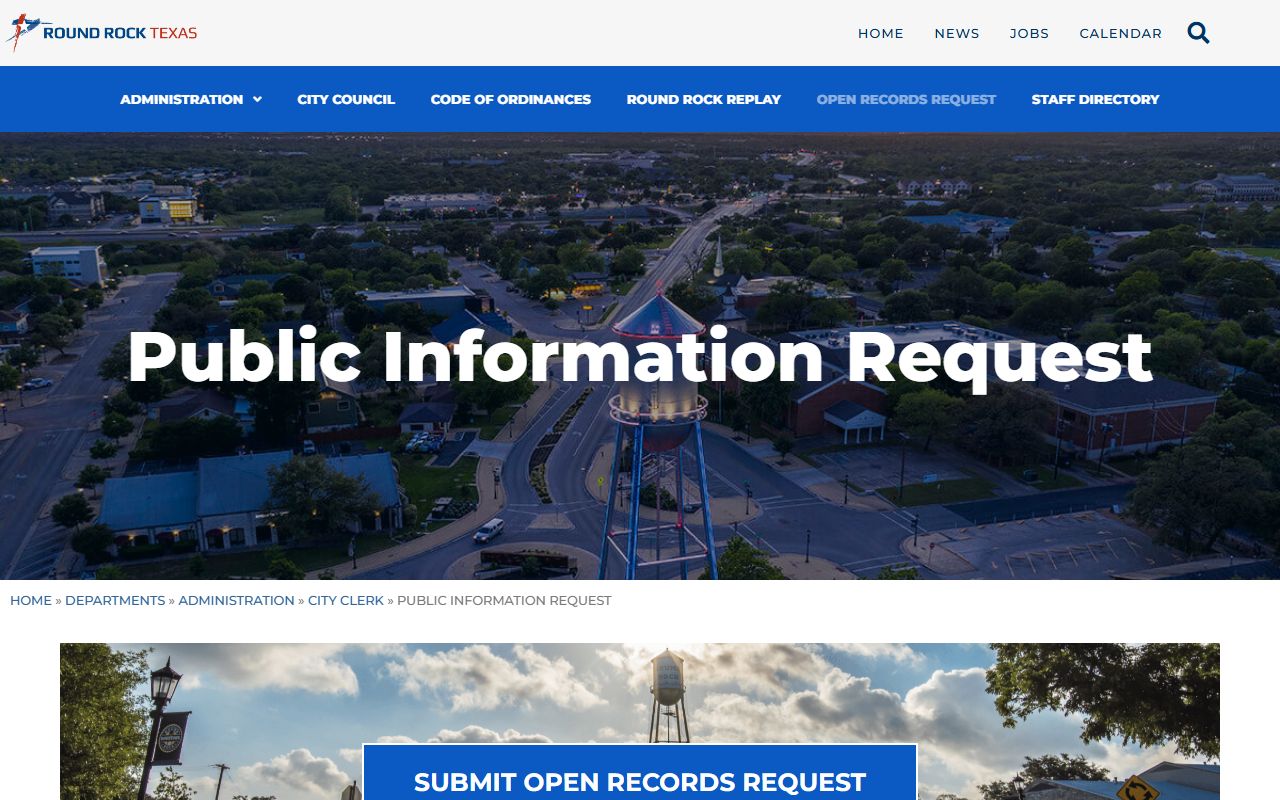This screenshot has width=1280, height=800.
Task: Click the Public Information Request heading
Action: [x=640, y=356]
